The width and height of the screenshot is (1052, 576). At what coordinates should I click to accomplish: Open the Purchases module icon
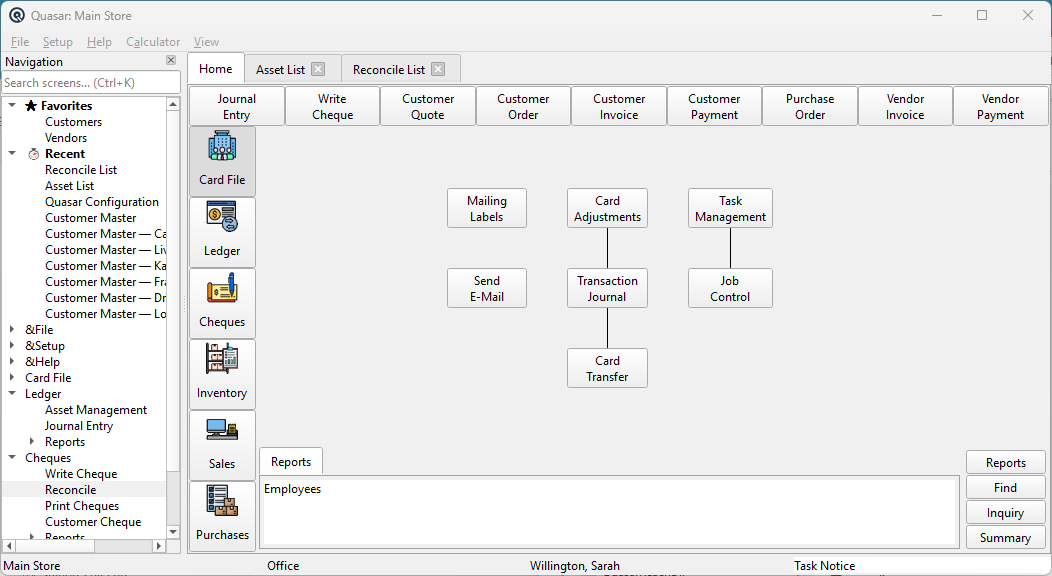pos(222,516)
